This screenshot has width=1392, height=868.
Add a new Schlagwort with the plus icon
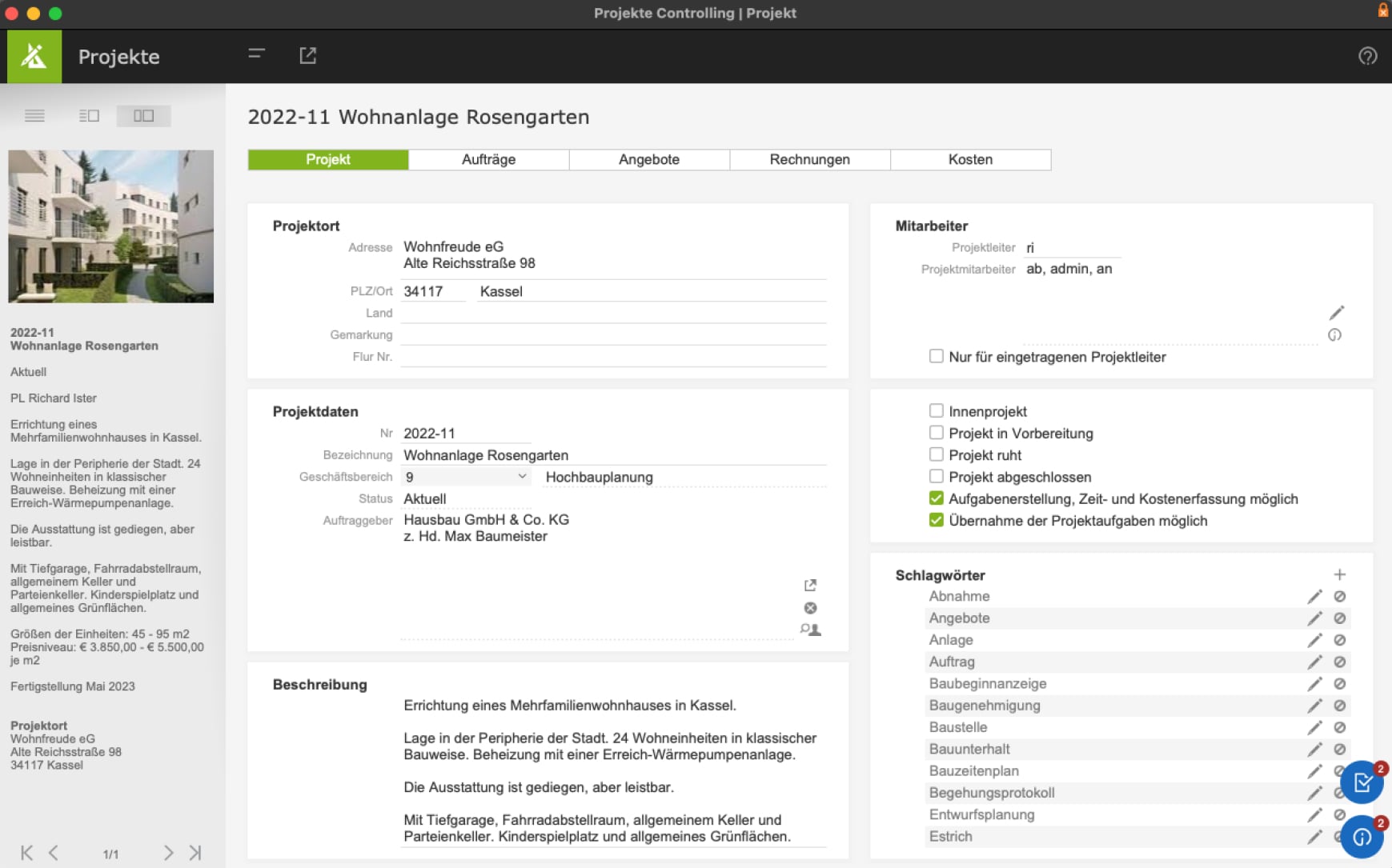(1342, 574)
